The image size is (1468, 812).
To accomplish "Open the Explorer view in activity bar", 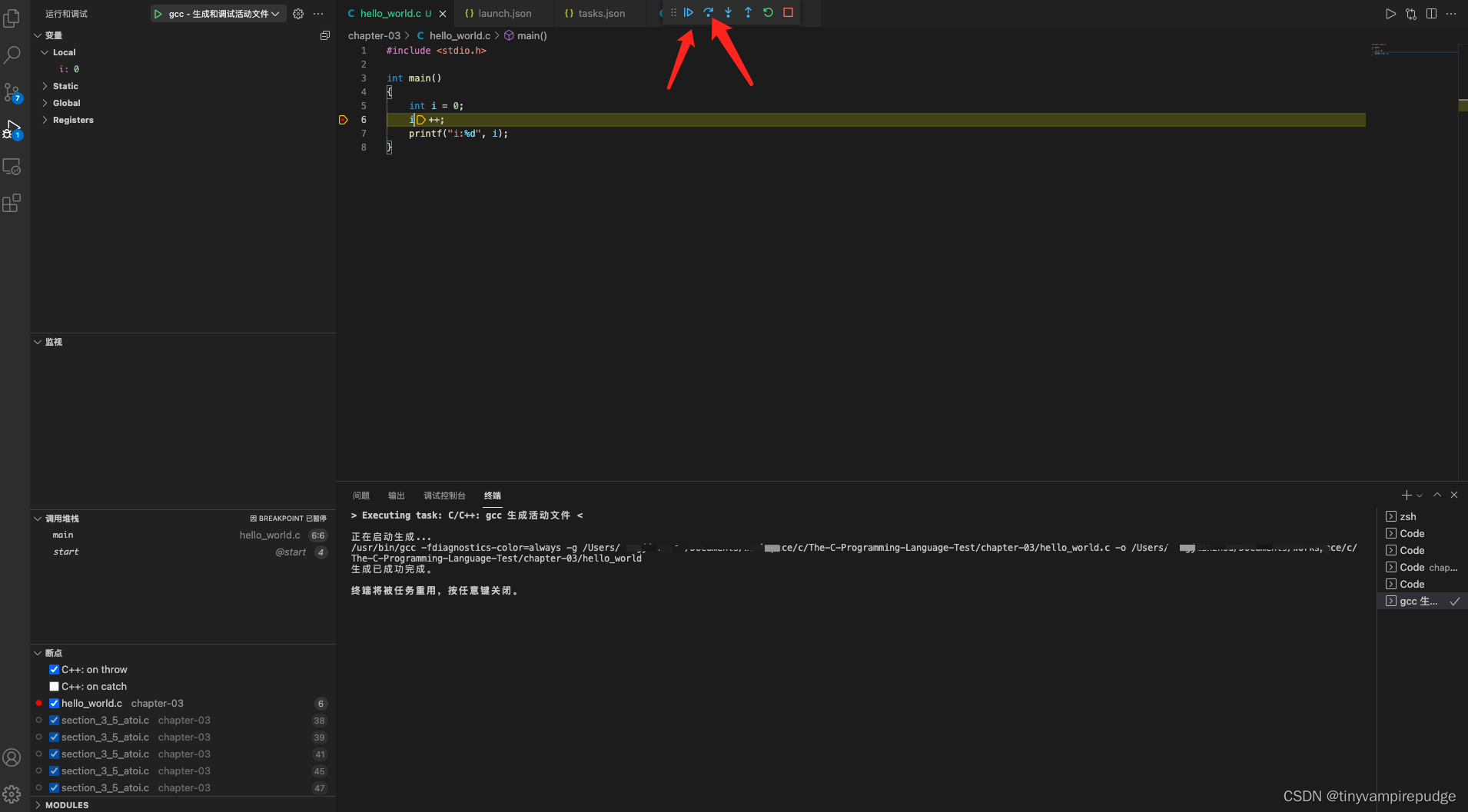I will 12,18.
